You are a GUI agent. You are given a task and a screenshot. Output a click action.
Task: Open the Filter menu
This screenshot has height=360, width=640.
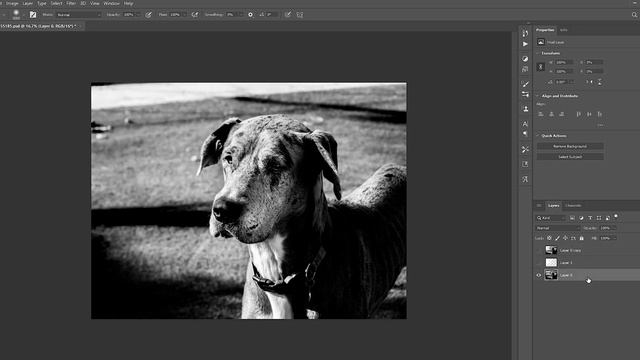click(71, 3)
